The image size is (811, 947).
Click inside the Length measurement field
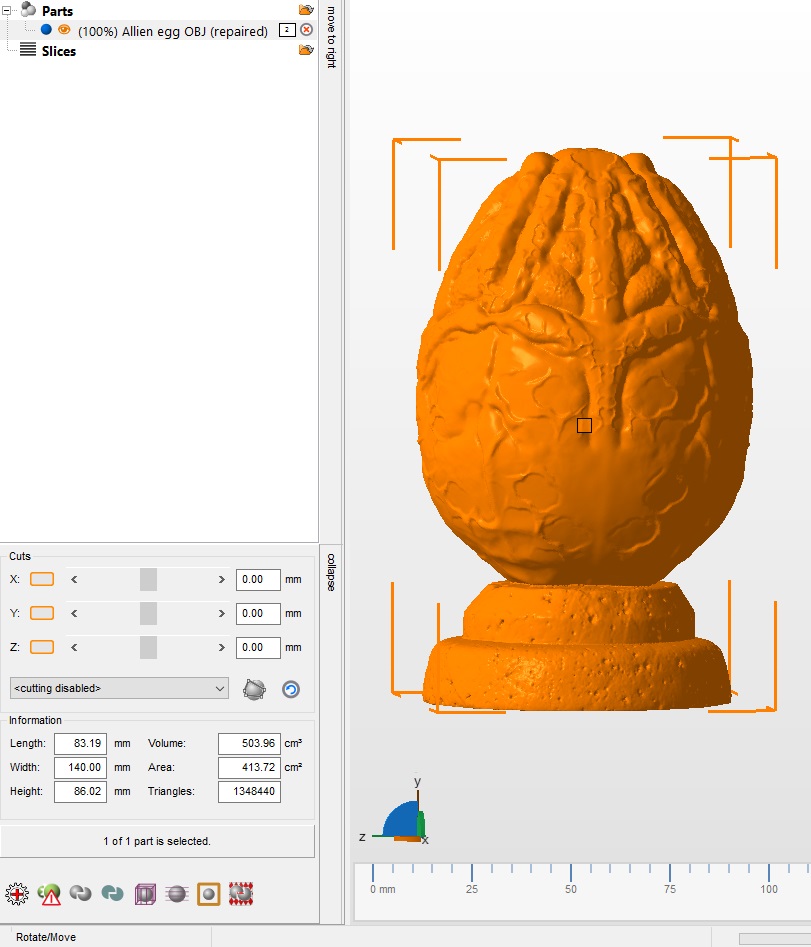pos(81,743)
